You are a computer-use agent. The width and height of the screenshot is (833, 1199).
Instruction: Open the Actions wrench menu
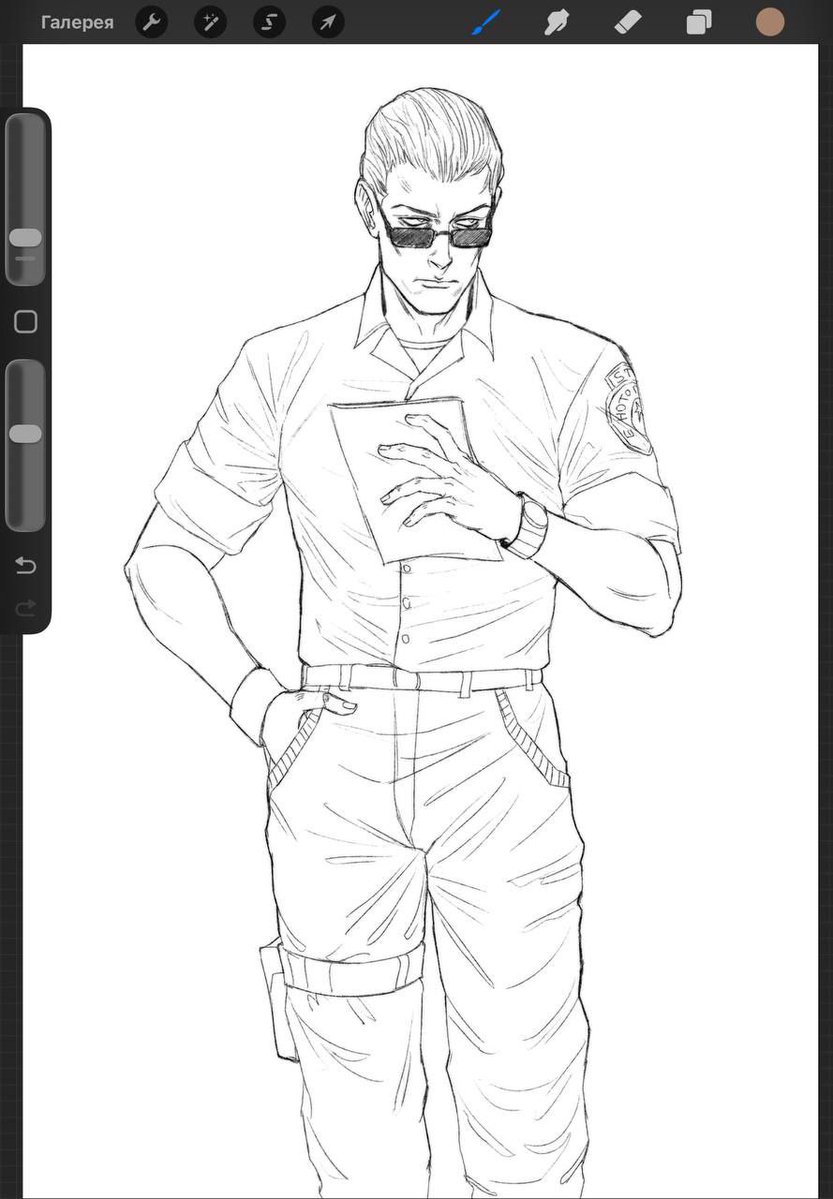151,22
